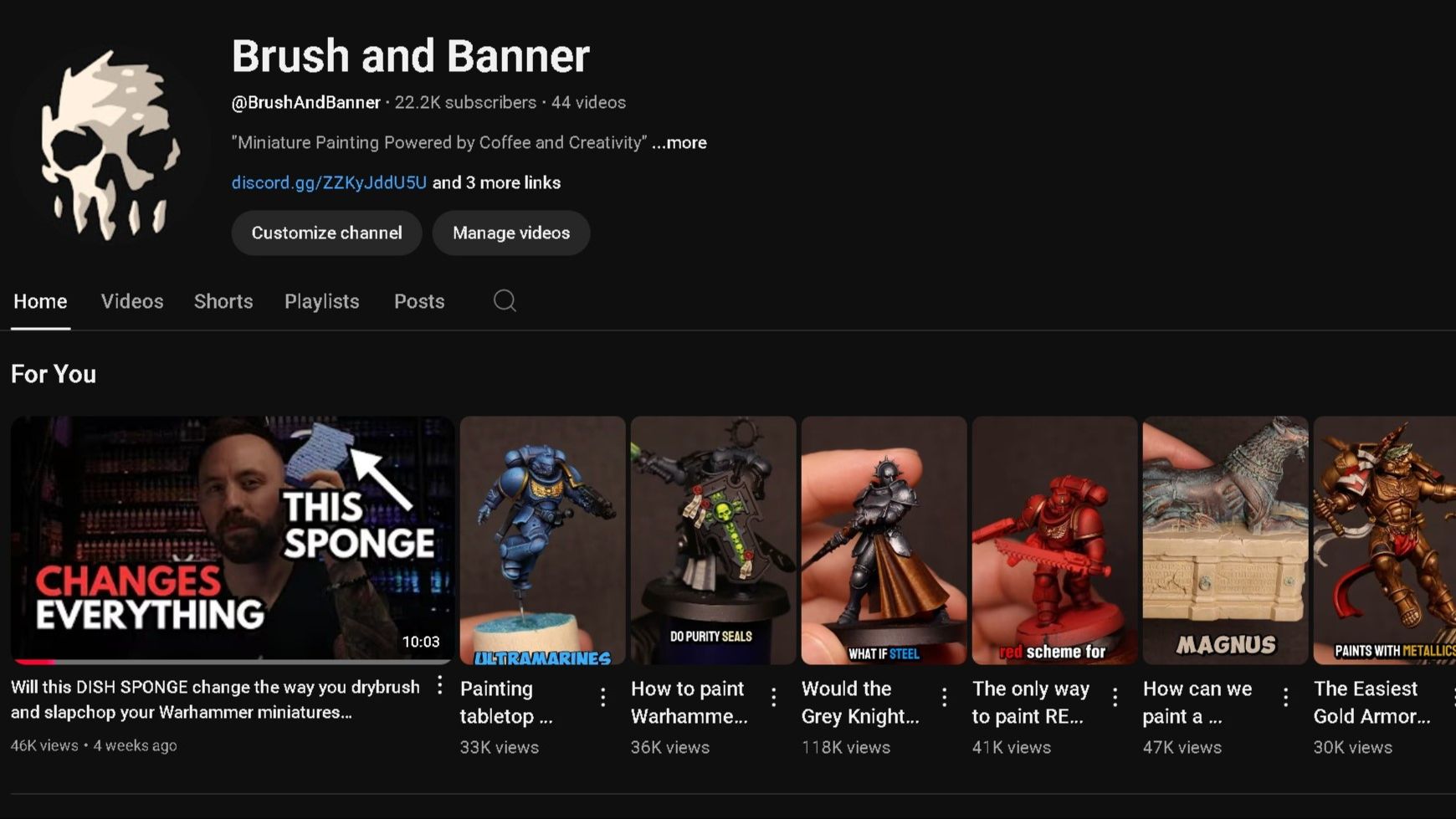
Task: Click the @BrushAndBanner handle
Action: pyautogui.click(x=305, y=102)
